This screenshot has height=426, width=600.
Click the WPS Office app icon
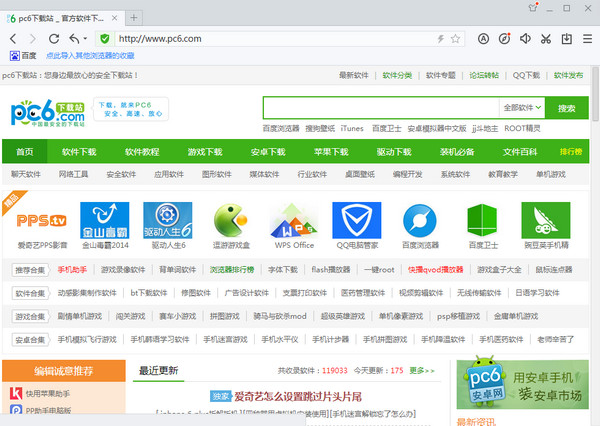(x=293, y=221)
